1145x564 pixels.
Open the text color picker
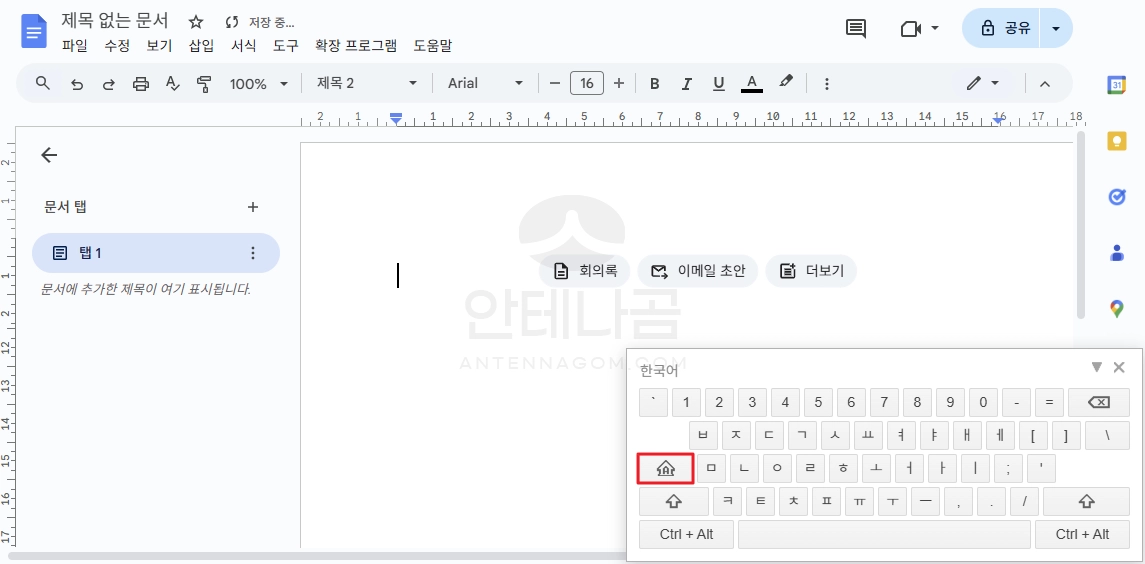(752, 84)
